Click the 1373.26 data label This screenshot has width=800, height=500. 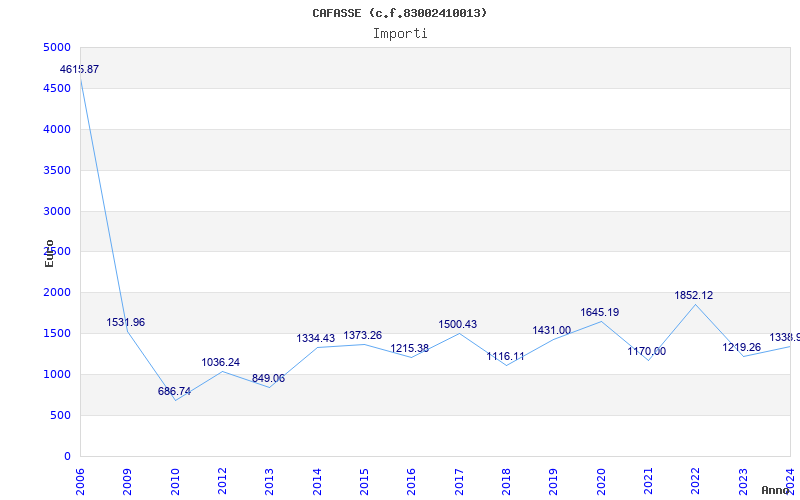(363, 335)
